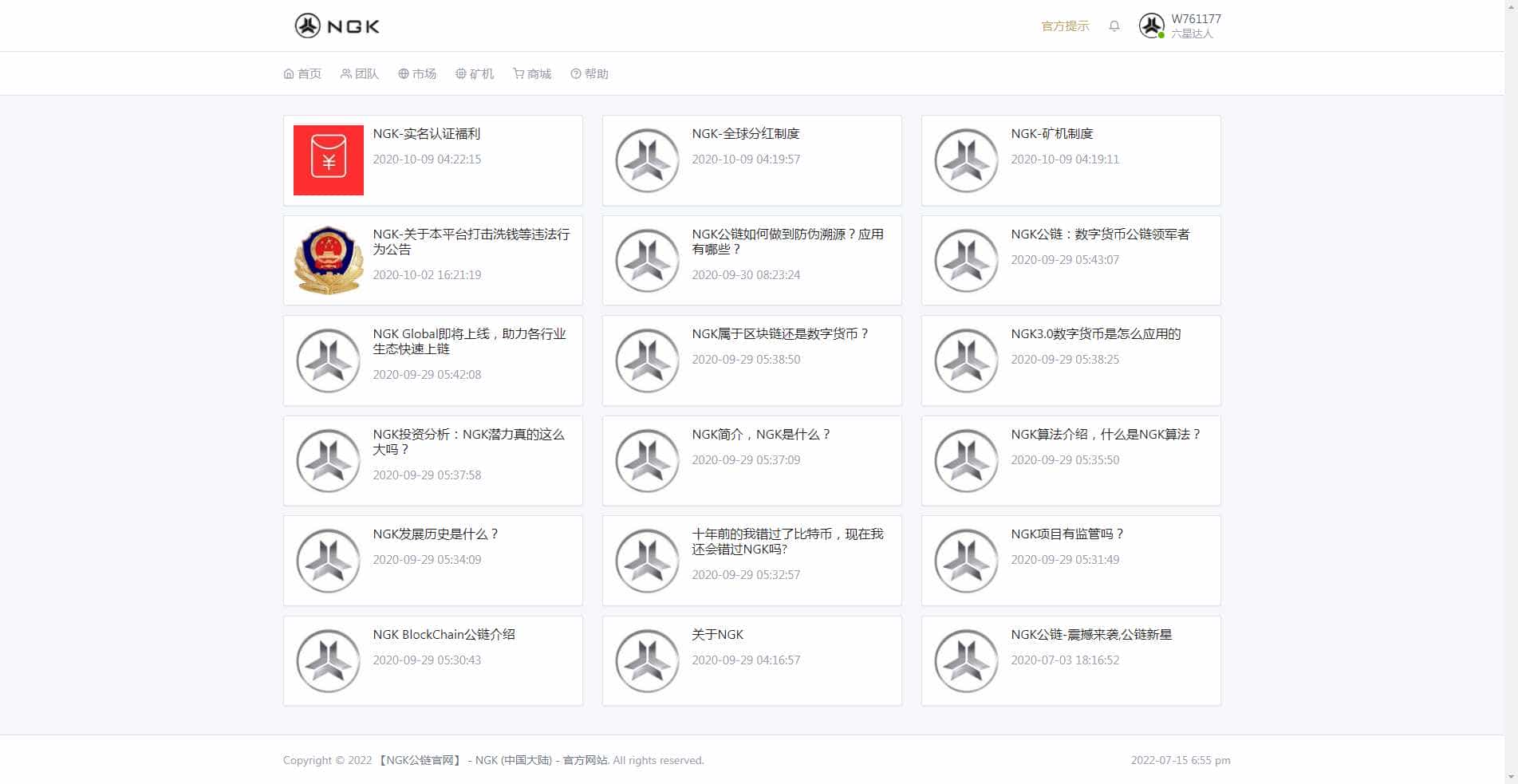Screen dimensions: 1518x784
Task: Go to the 团队 team page
Action: pyautogui.click(x=360, y=73)
